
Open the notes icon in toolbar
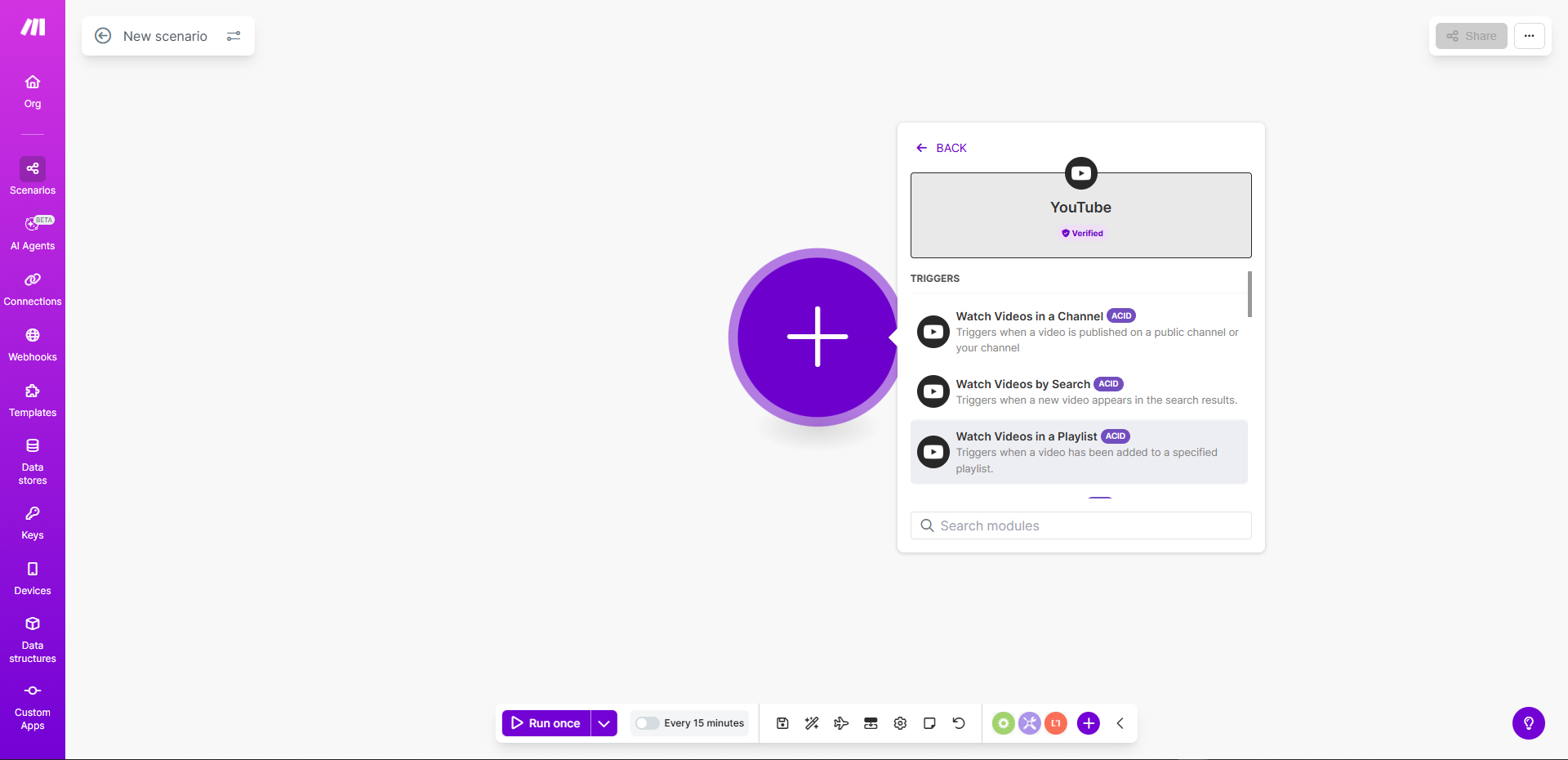[929, 723]
